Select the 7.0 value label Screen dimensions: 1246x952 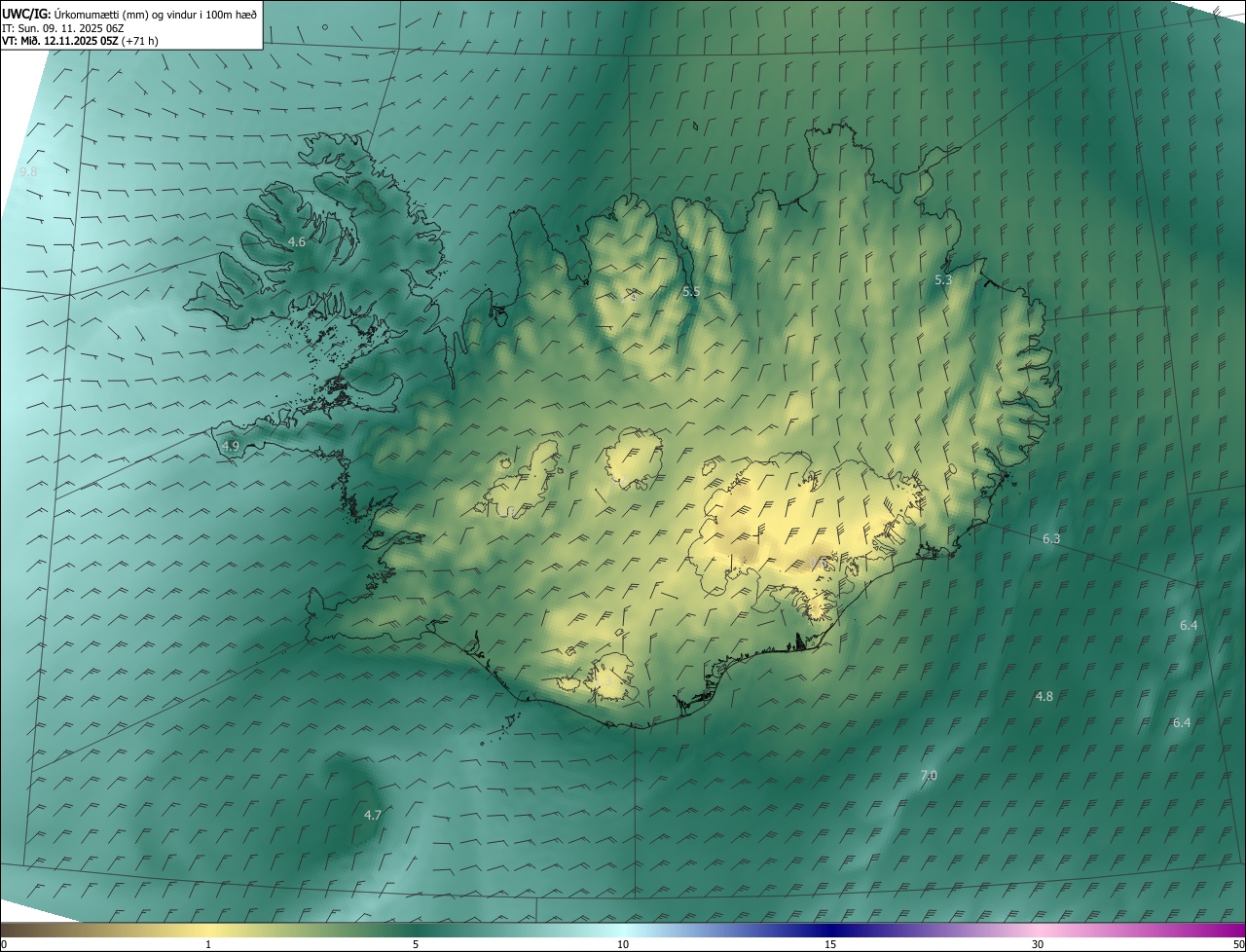click(x=929, y=775)
